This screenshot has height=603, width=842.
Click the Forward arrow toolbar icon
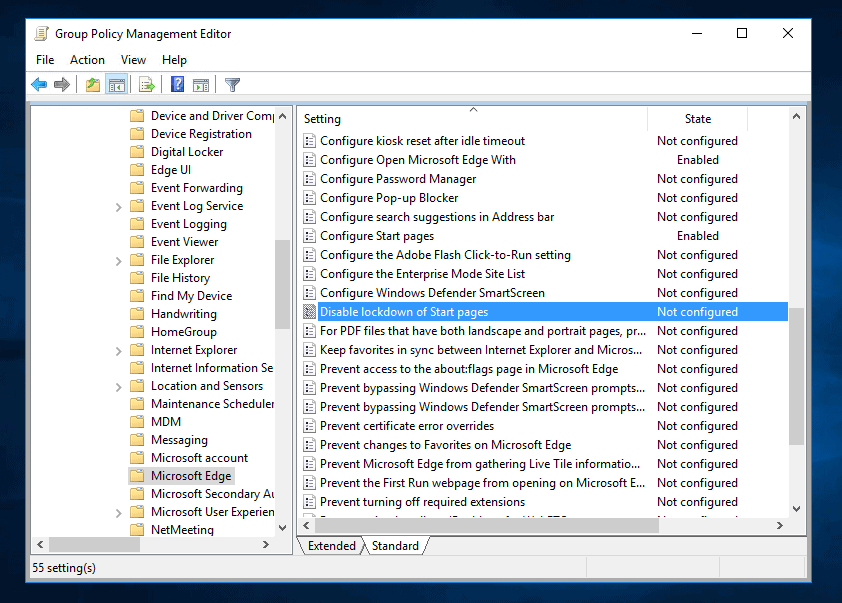pos(62,84)
